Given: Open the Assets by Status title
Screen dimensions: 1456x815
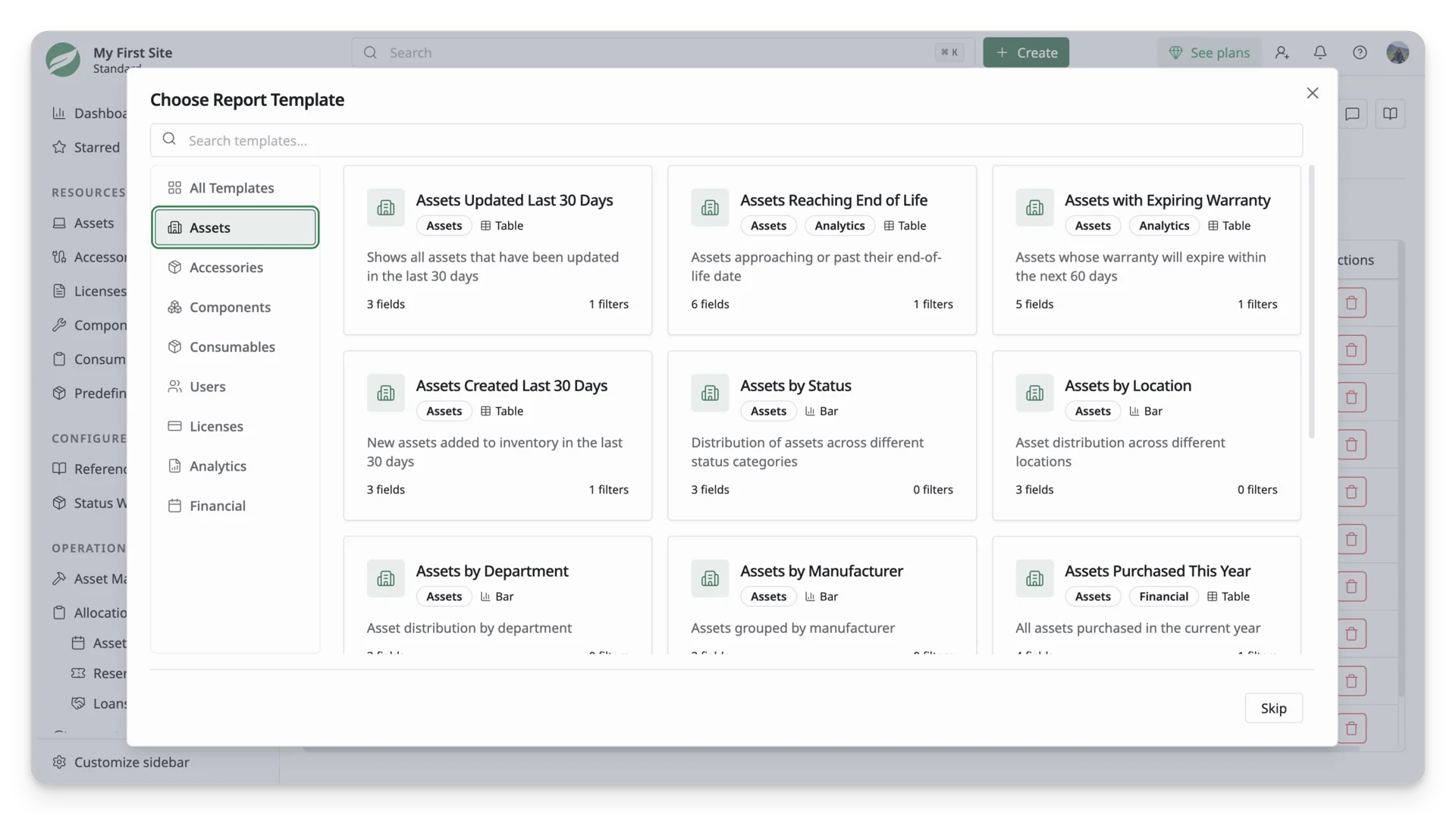Looking at the screenshot, I should (795, 385).
